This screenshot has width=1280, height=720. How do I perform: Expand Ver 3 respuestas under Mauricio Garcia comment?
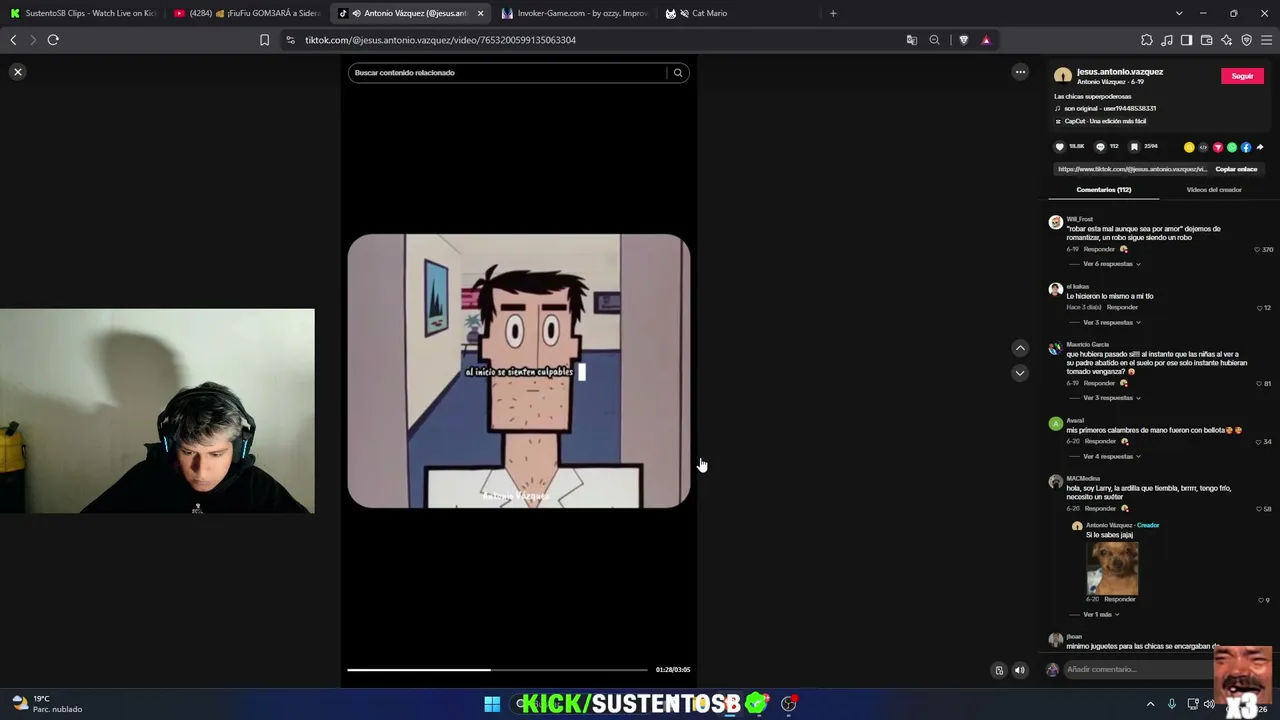1111,398
